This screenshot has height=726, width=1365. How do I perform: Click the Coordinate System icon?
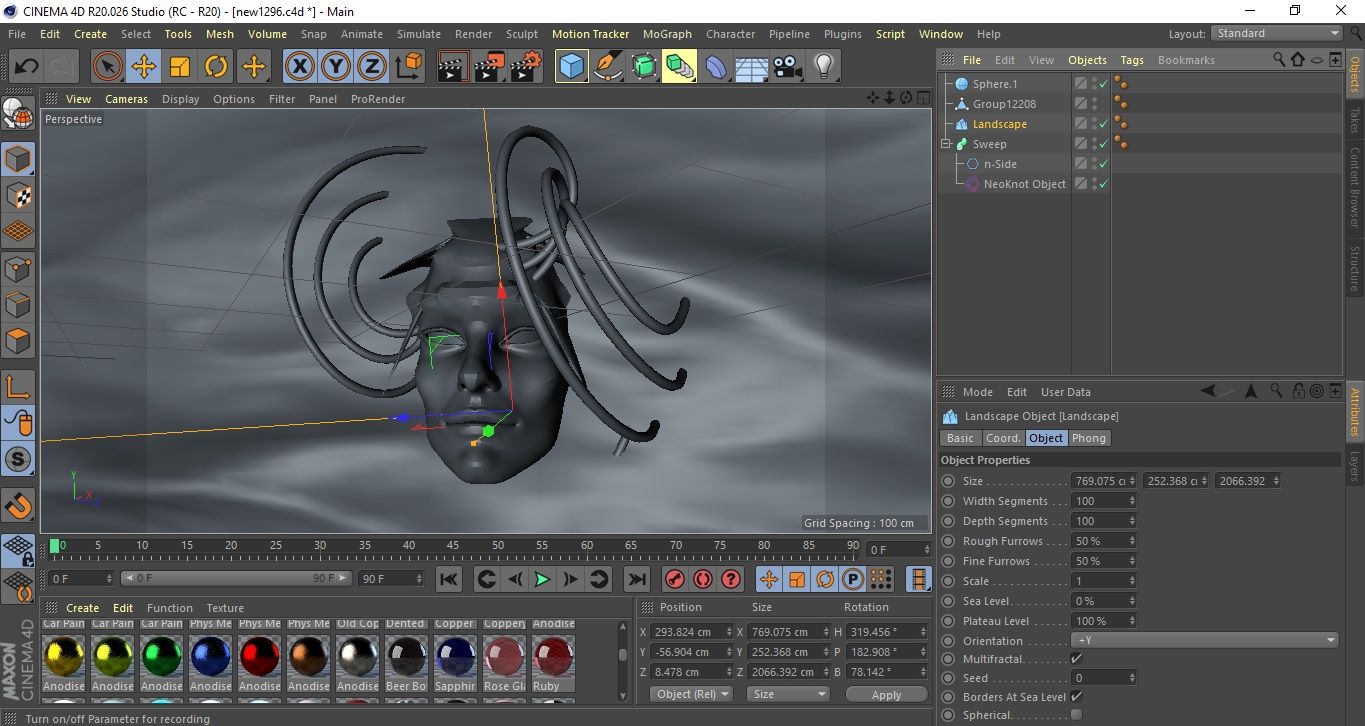pos(409,67)
